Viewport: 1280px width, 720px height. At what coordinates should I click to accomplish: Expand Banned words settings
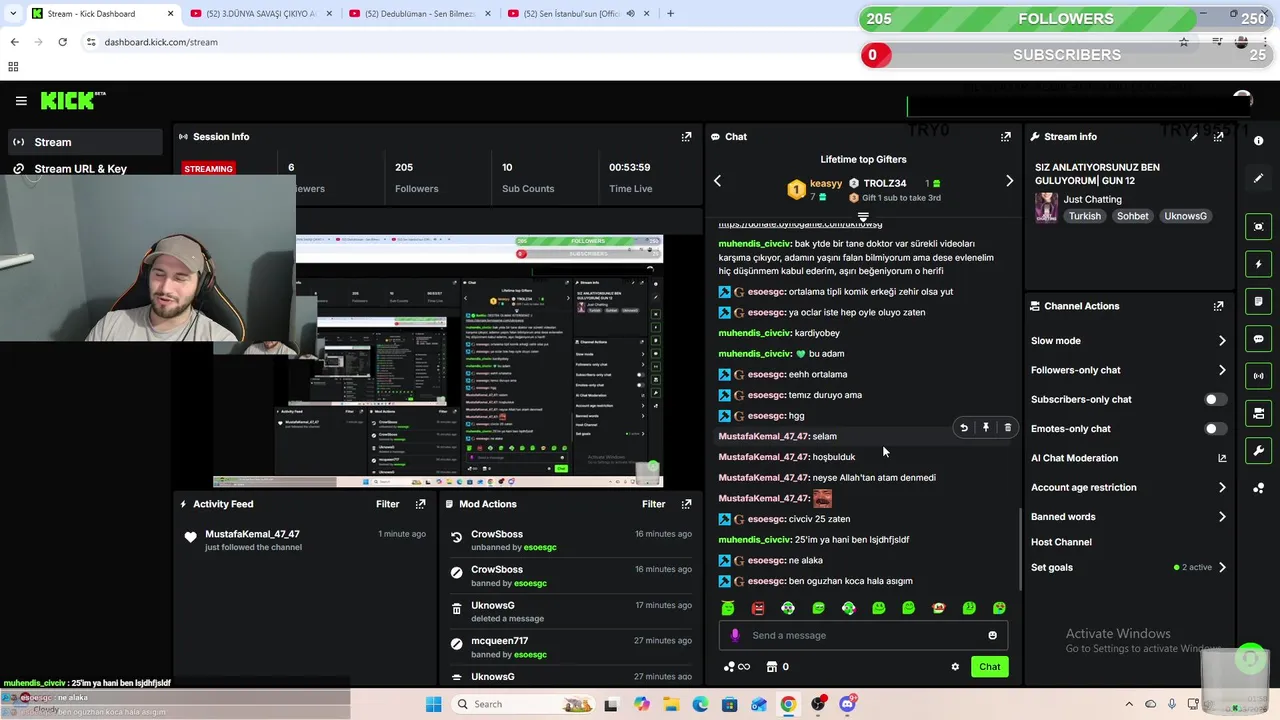1221,517
